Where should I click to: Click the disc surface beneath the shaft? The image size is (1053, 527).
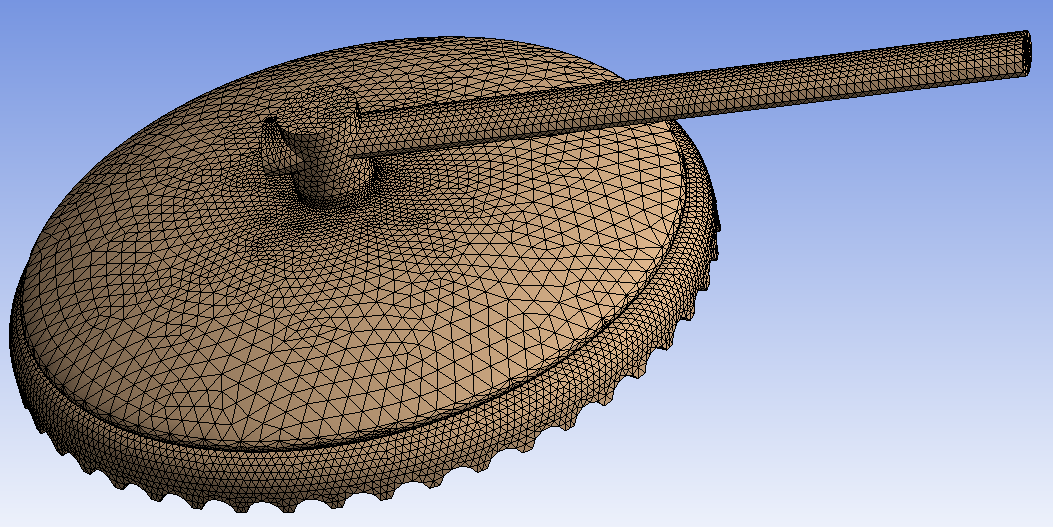[x=520, y=170]
